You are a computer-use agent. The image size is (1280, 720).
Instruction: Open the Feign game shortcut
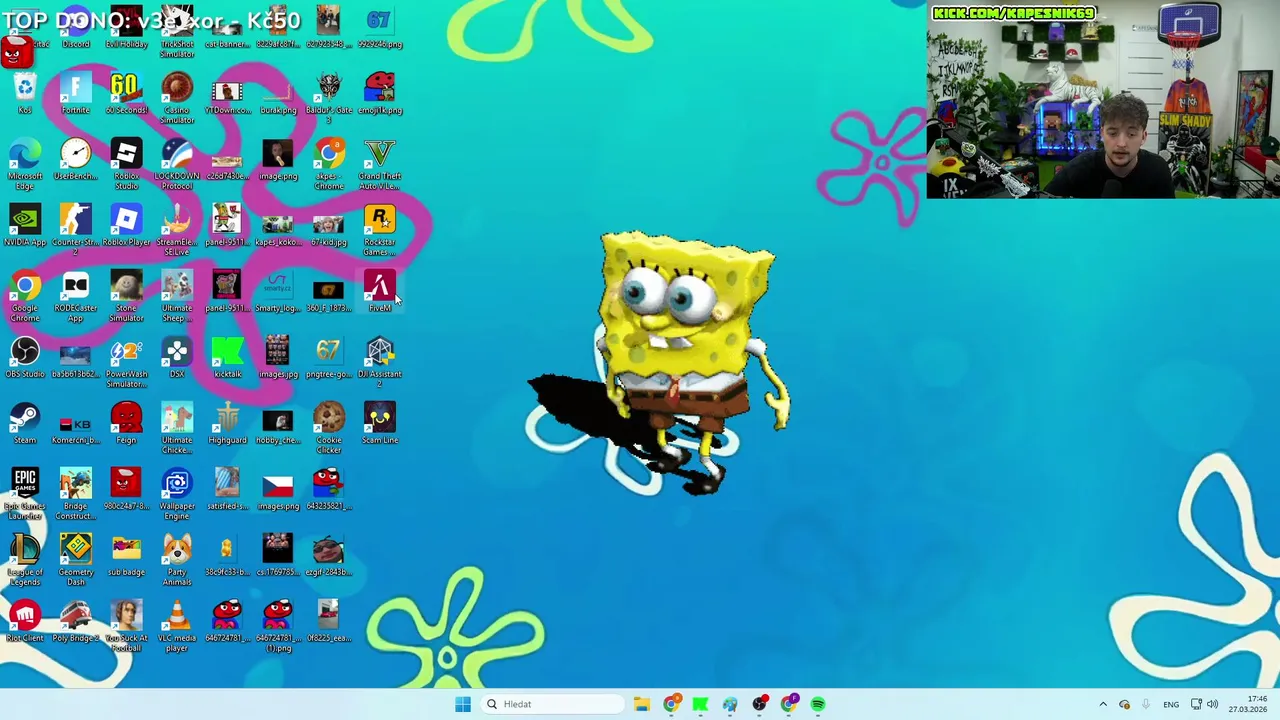(x=126, y=423)
